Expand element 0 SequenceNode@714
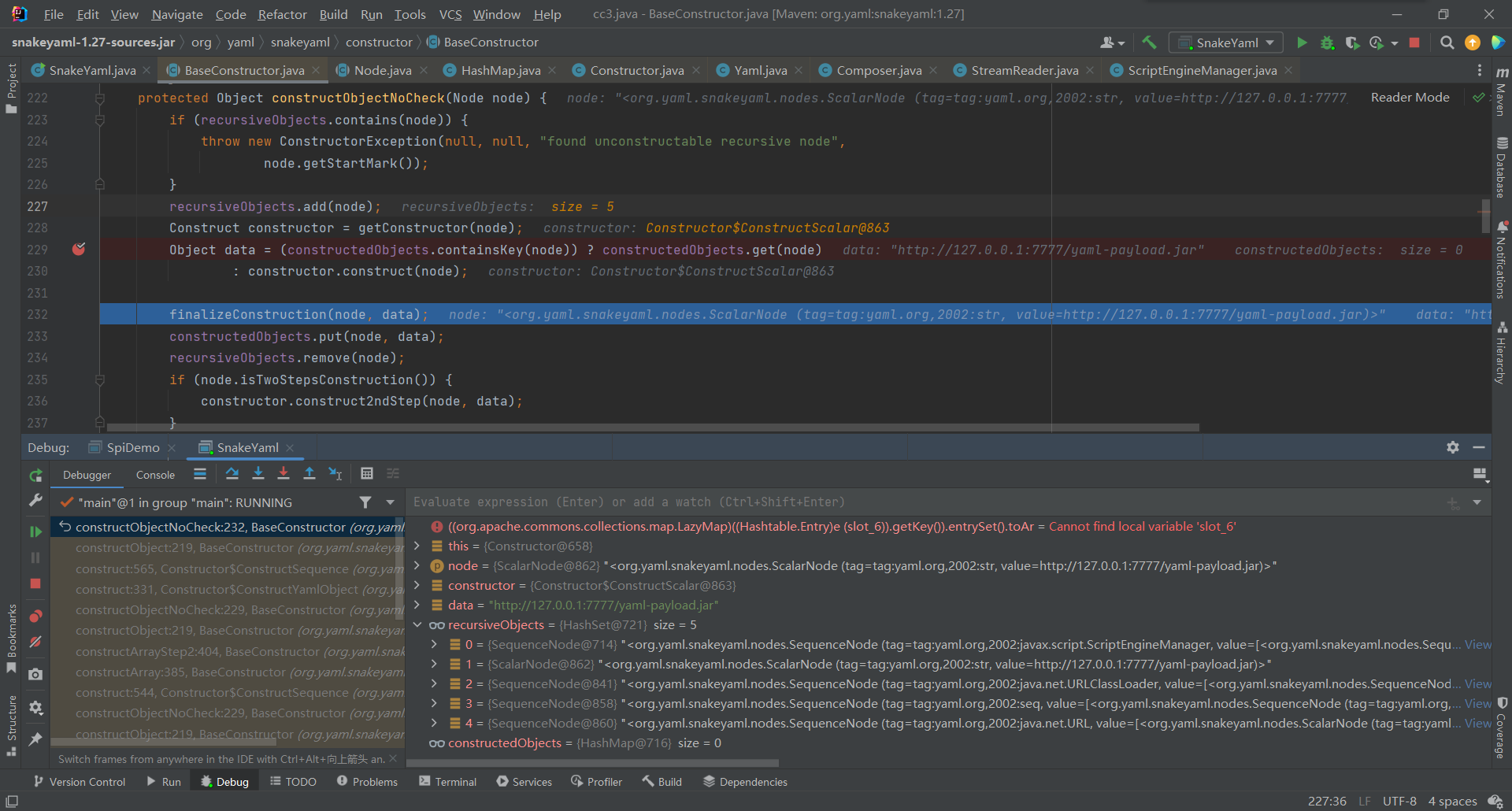Viewport: 1512px width, 811px height. [x=434, y=644]
